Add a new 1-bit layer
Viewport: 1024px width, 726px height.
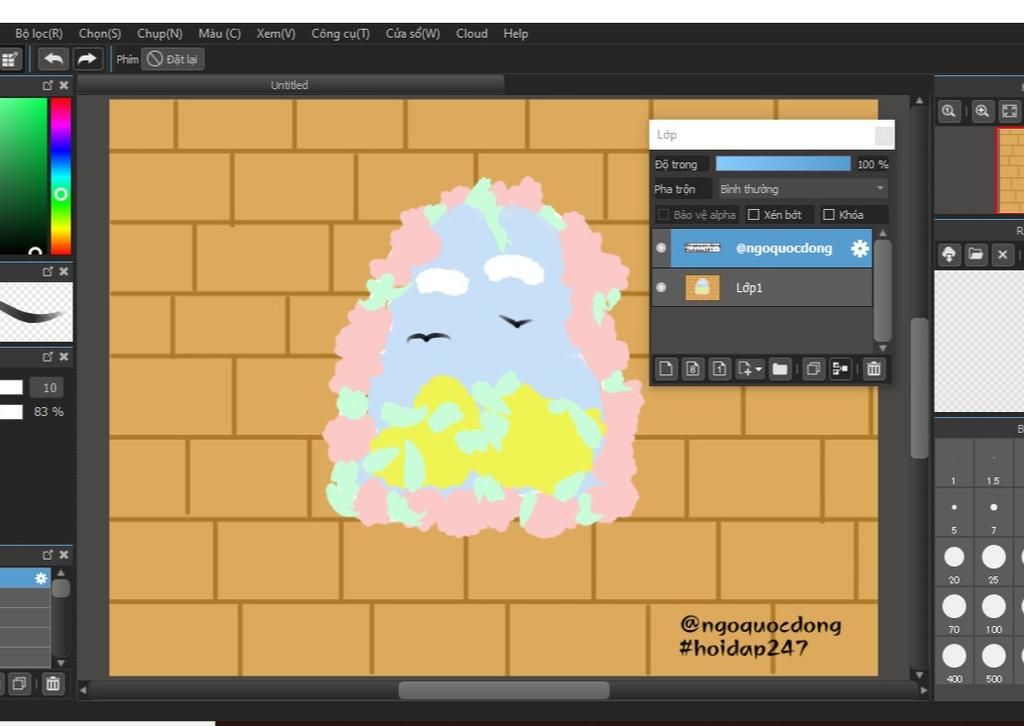point(719,369)
